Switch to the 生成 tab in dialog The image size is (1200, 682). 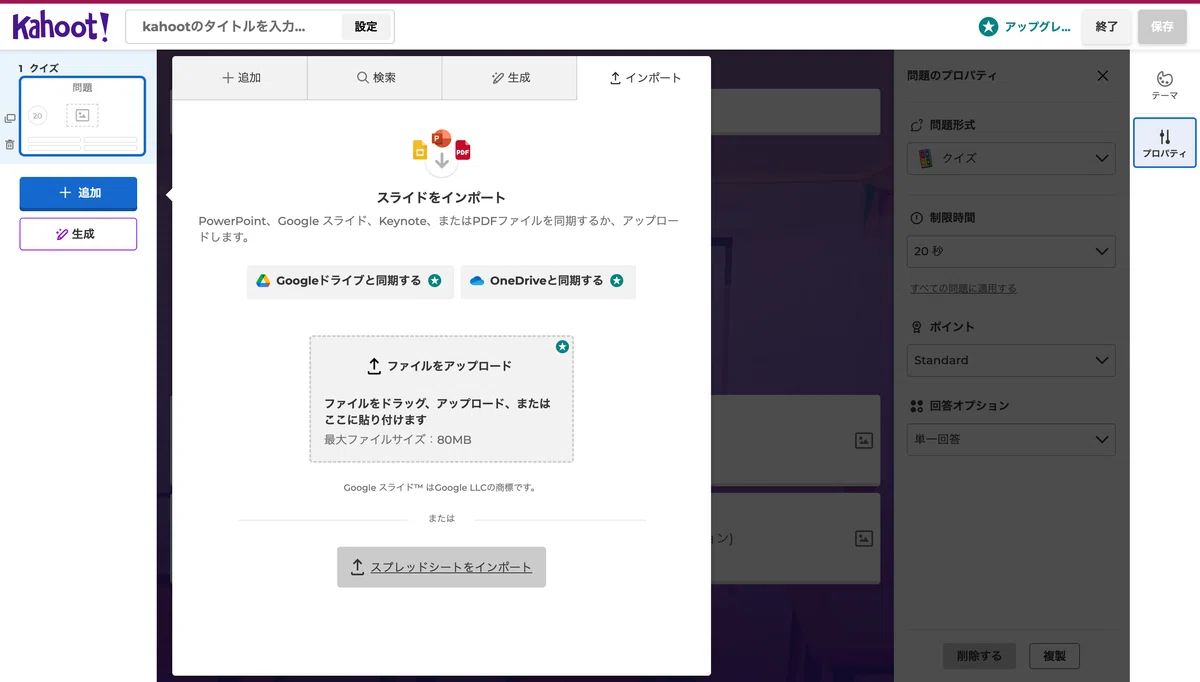click(509, 78)
